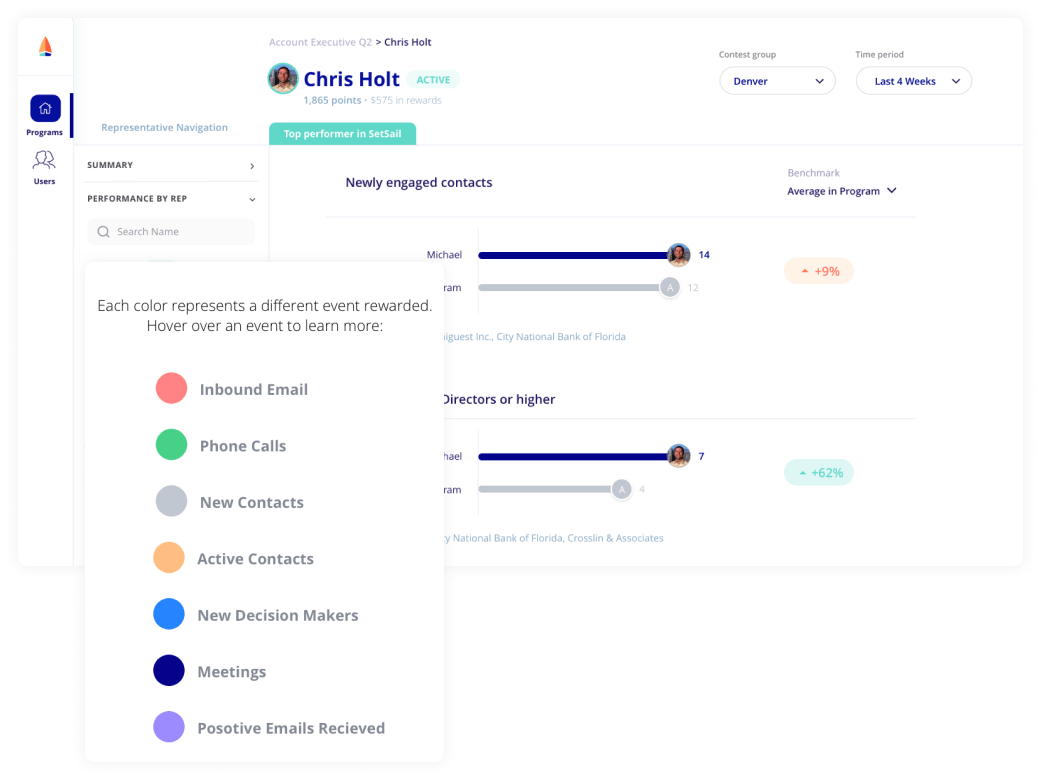Select the Meetings dark navy color dot
This screenshot has width=1037, height=776.
tap(169, 671)
